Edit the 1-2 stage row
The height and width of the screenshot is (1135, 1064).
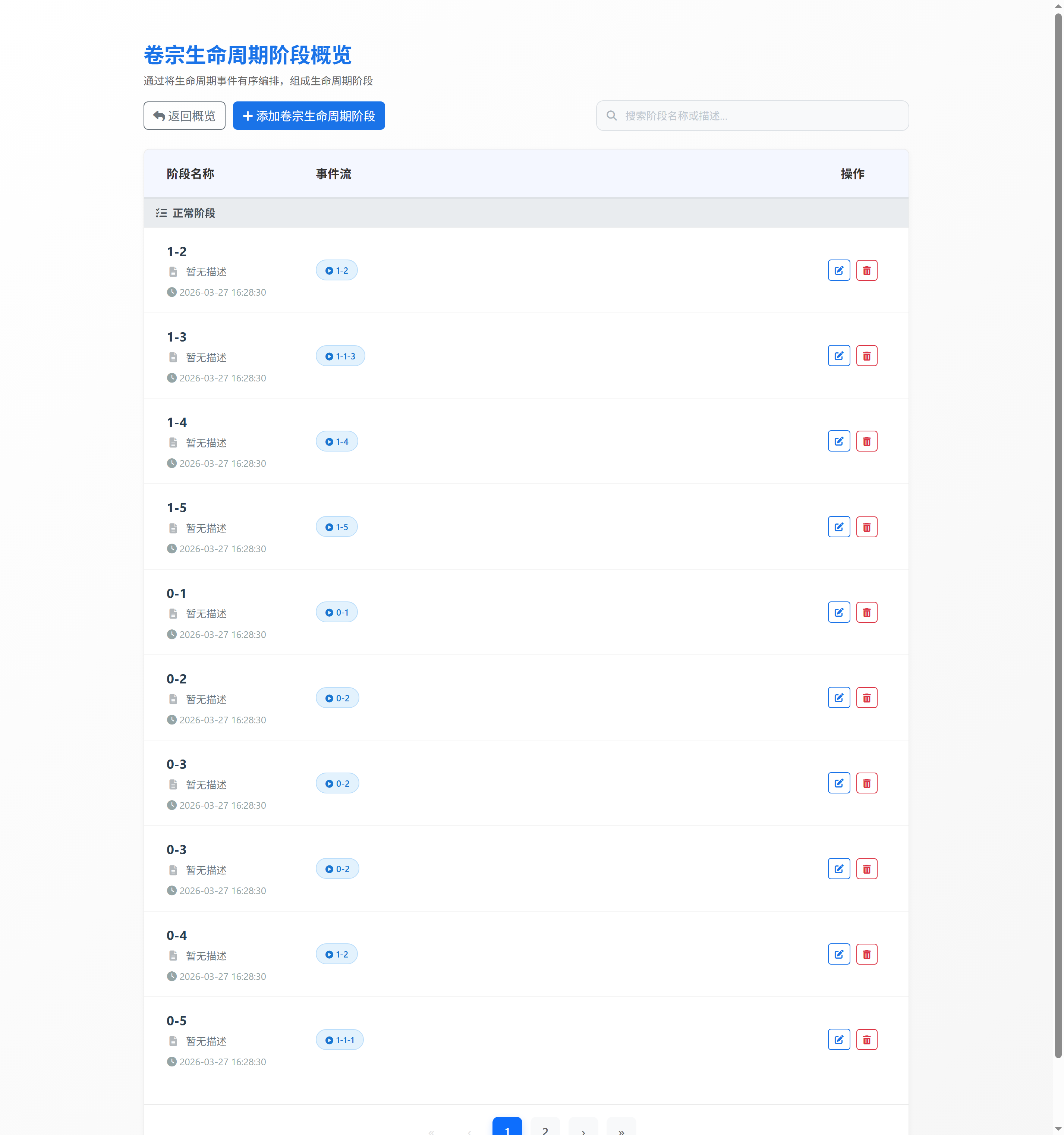point(838,271)
